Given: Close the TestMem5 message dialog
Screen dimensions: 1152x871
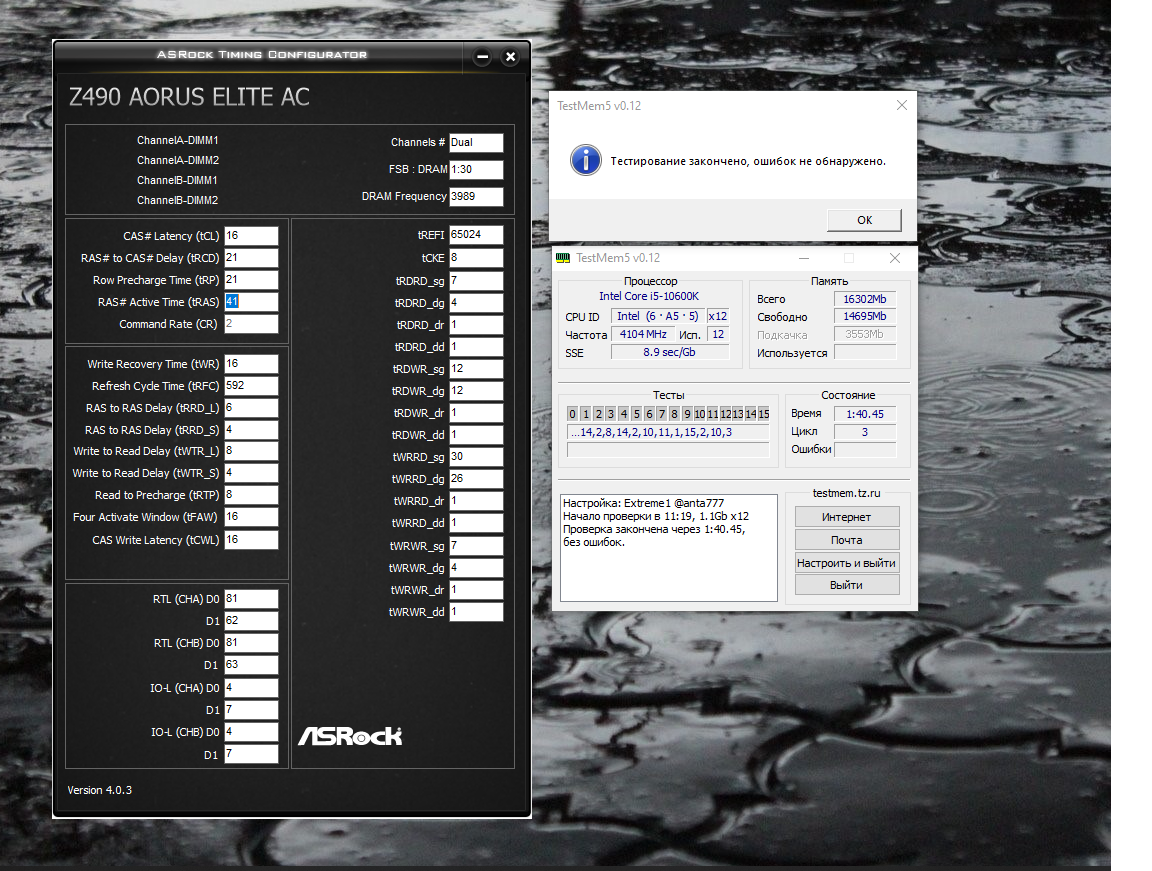Looking at the screenshot, I should click(x=901, y=105).
